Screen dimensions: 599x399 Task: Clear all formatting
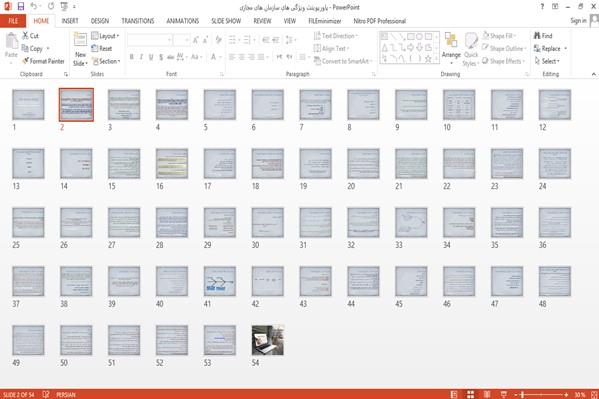pyautogui.click(x=219, y=39)
